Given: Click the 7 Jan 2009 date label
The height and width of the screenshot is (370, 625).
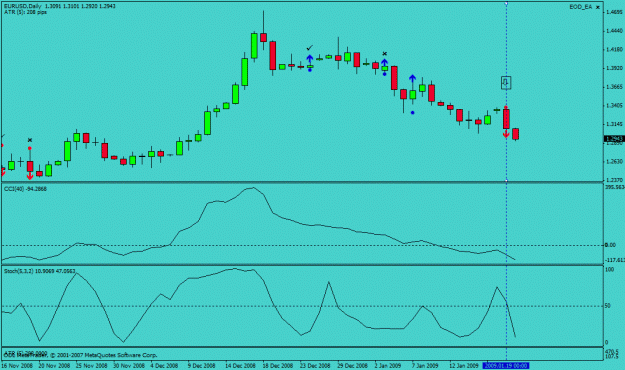Looking at the screenshot, I should [x=425, y=366].
